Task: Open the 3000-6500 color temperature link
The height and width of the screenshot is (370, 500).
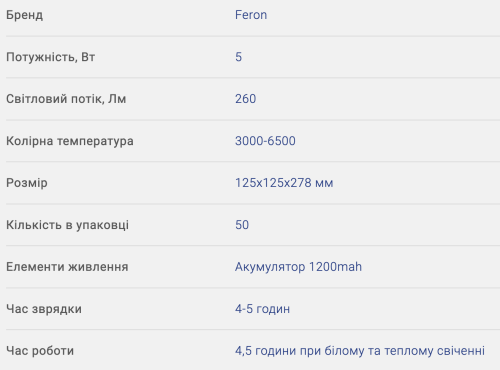Action: coord(265,141)
